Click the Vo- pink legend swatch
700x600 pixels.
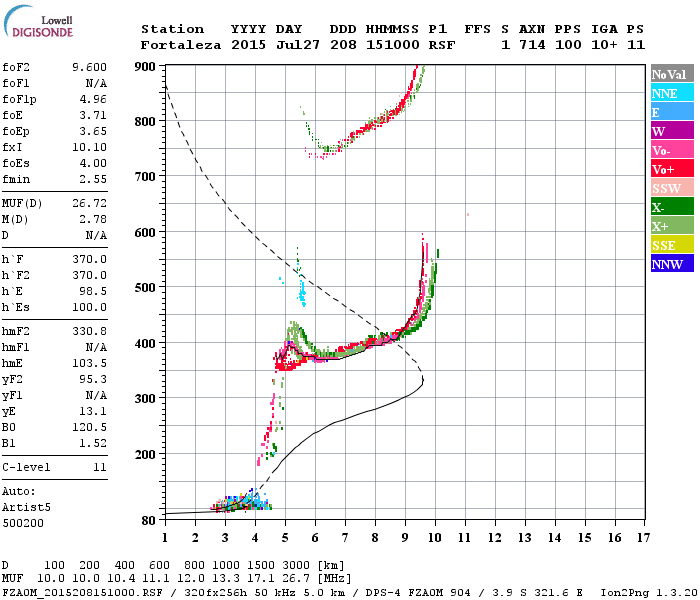tap(672, 150)
